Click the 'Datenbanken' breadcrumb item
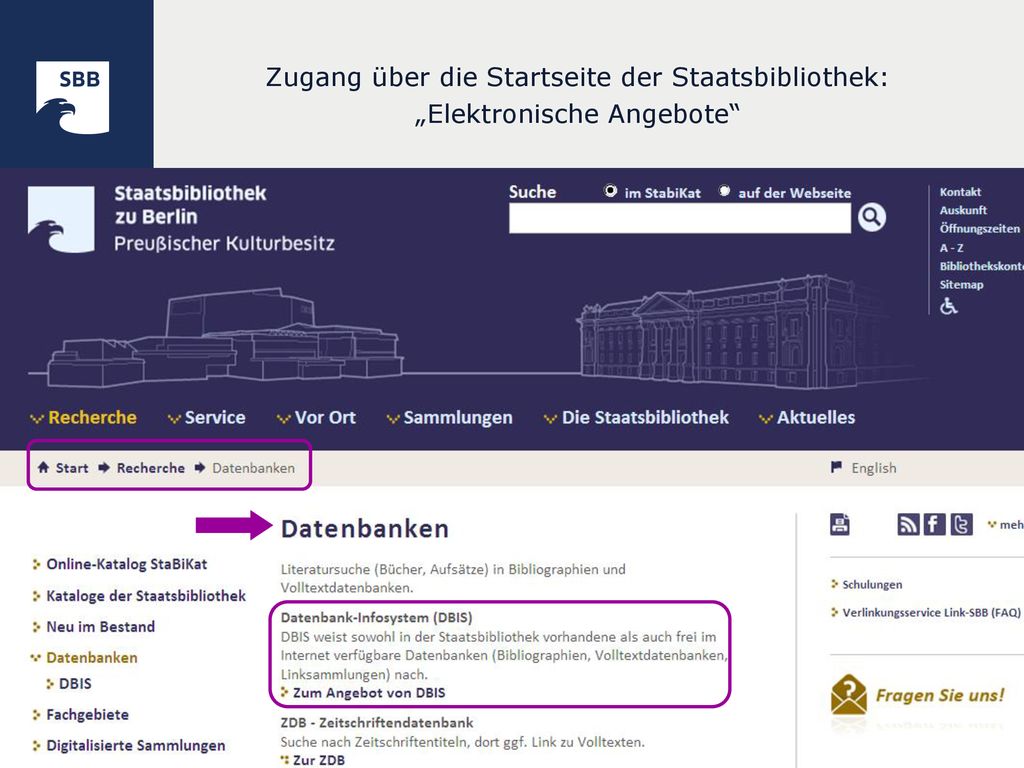The width and height of the screenshot is (1024, 768). point(253,468)
